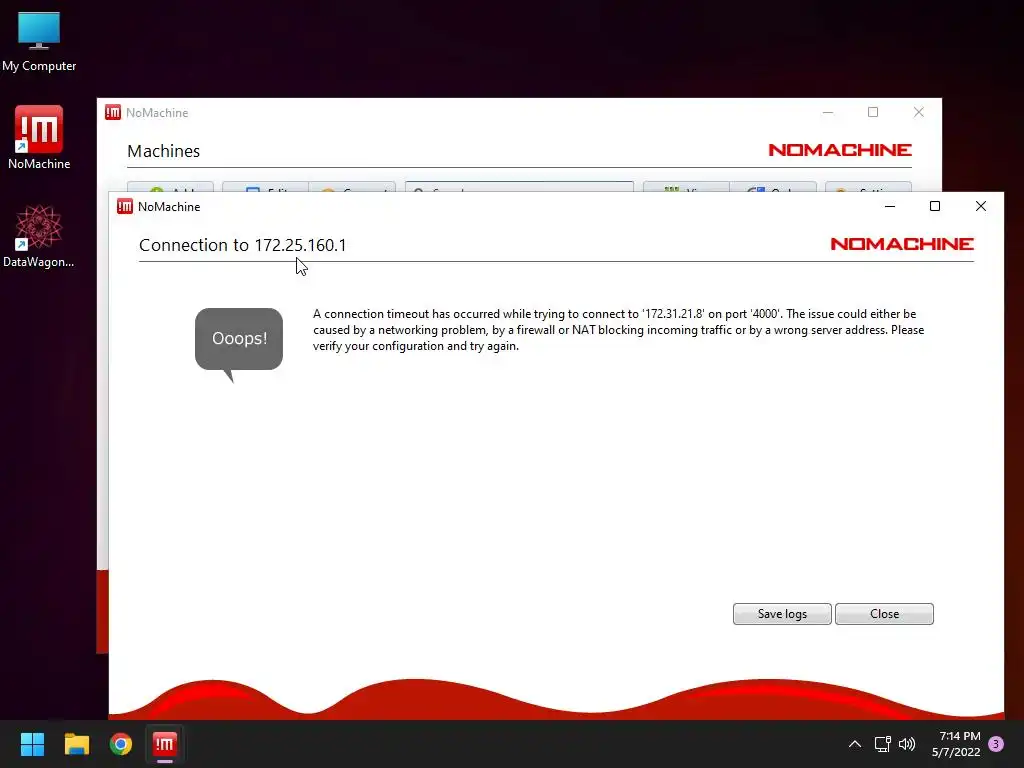Open the Windows Start menu
This screenshot has width=1024, height=768.
coord(32,744)
